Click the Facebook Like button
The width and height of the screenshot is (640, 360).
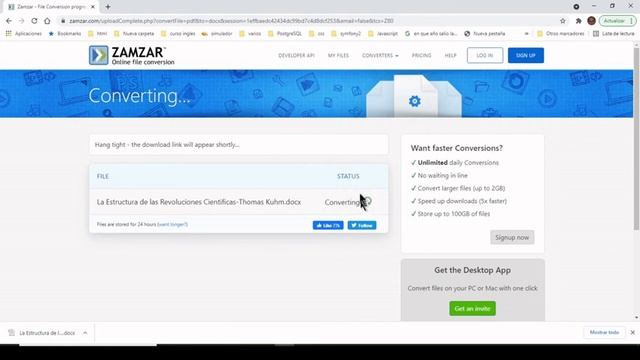[328, 225]
